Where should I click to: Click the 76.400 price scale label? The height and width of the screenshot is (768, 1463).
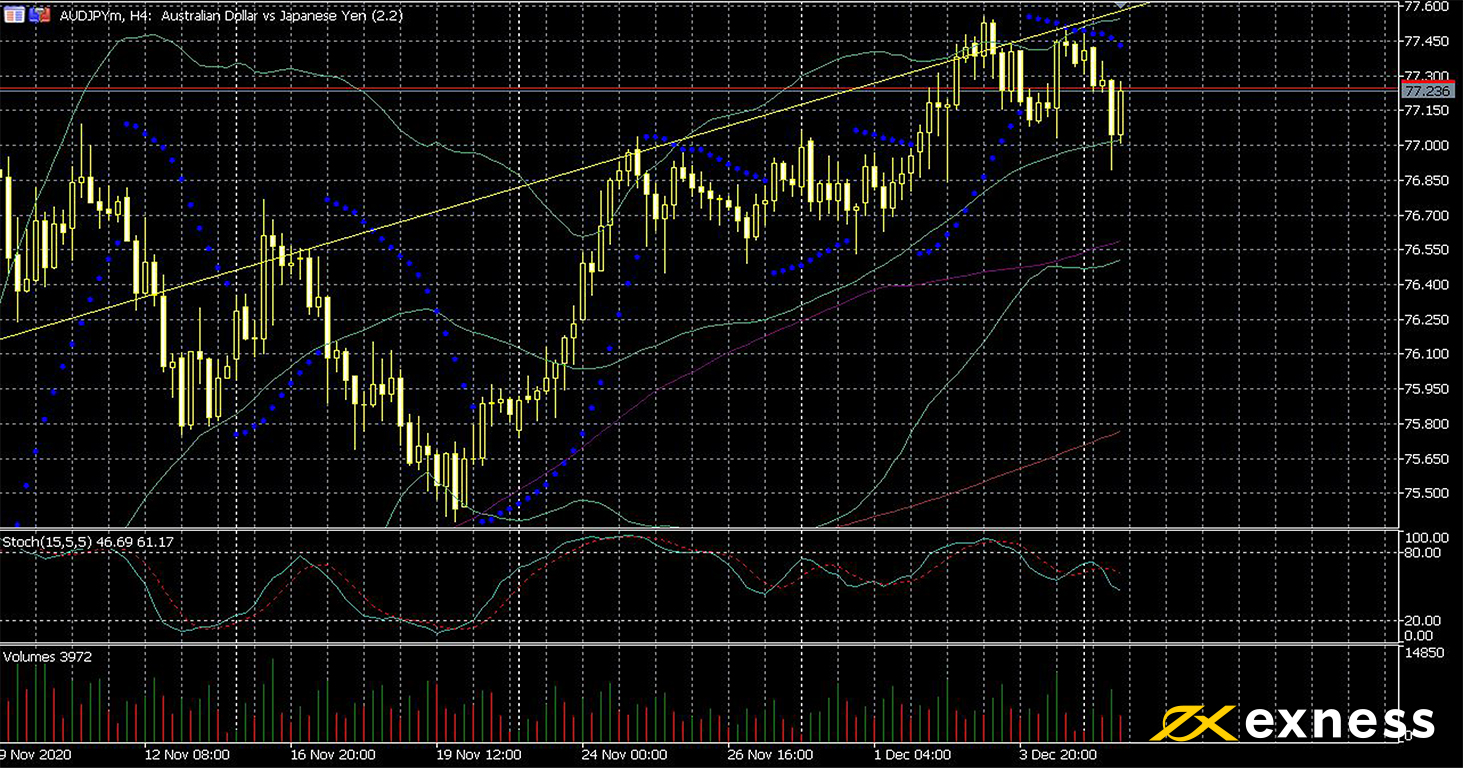[1425, 285]
